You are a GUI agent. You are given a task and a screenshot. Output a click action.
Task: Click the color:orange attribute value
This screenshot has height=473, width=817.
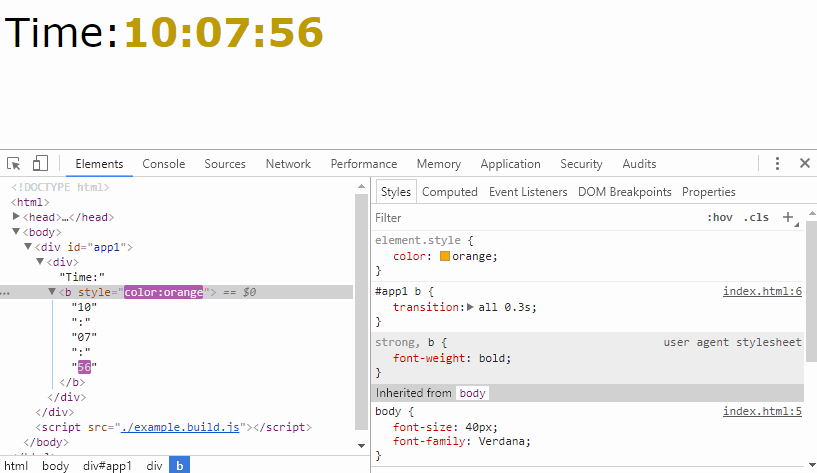point(163,292)
